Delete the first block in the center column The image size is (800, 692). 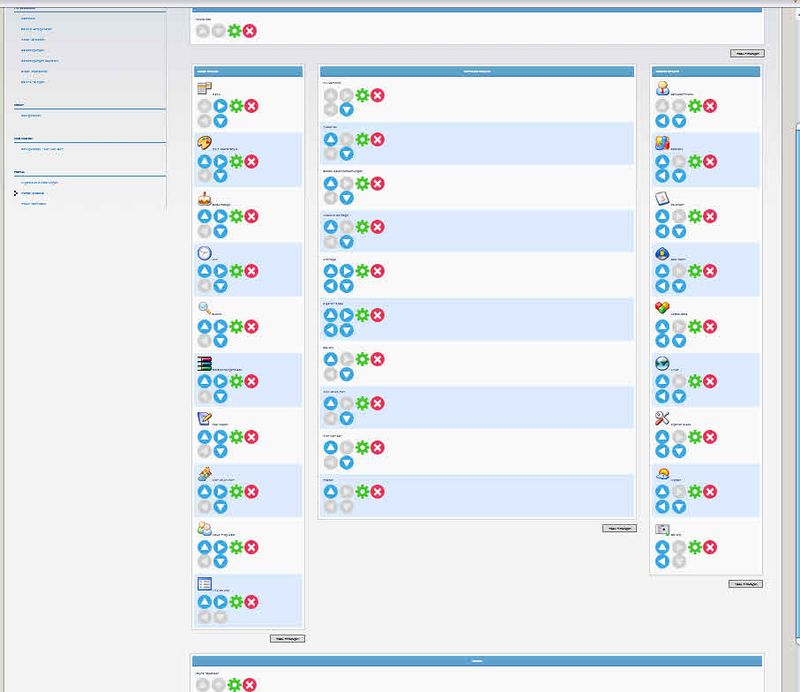coord(377,95)
